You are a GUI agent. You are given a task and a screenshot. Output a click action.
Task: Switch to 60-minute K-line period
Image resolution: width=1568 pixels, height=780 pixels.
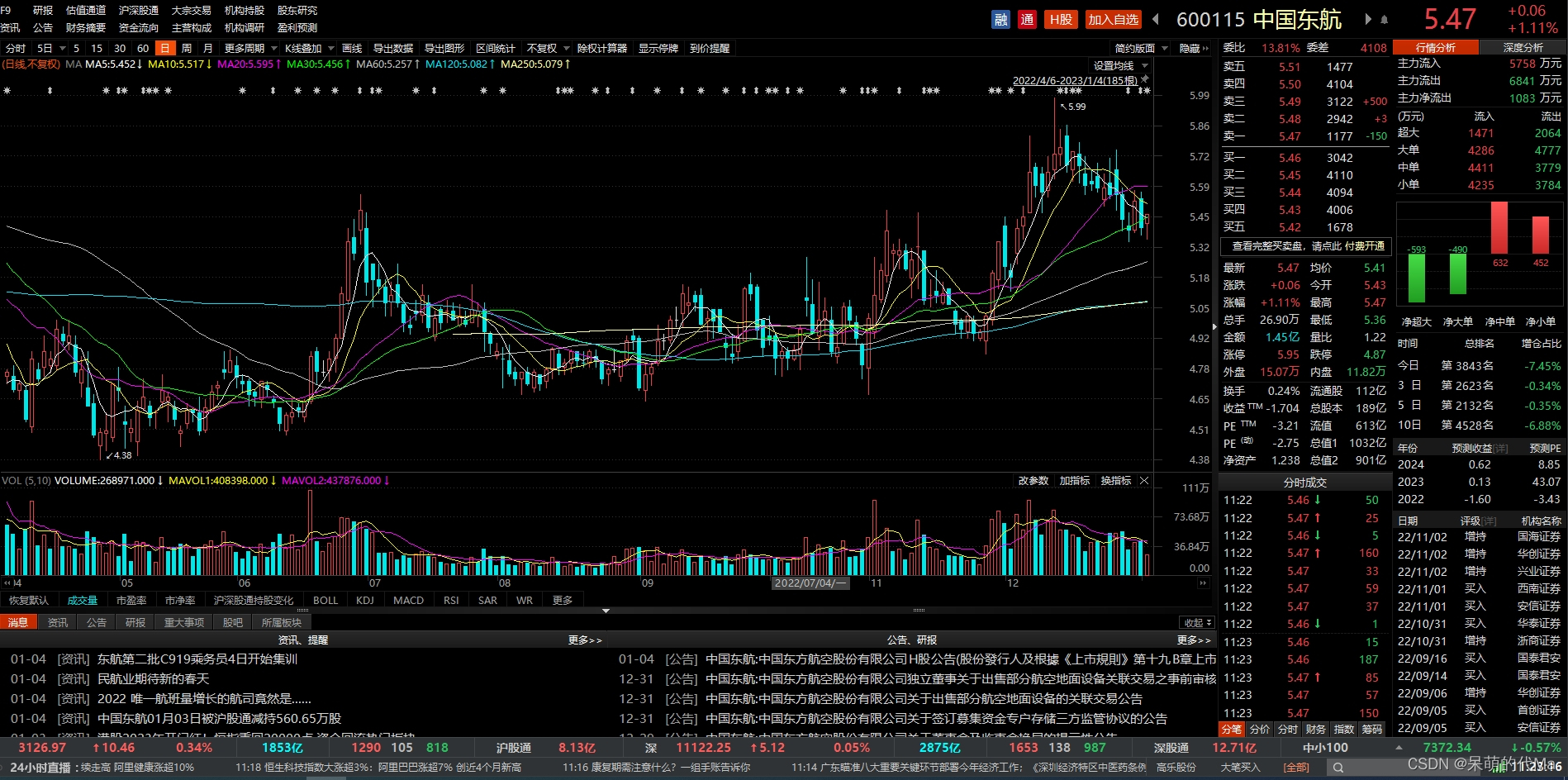click(143, 48)
